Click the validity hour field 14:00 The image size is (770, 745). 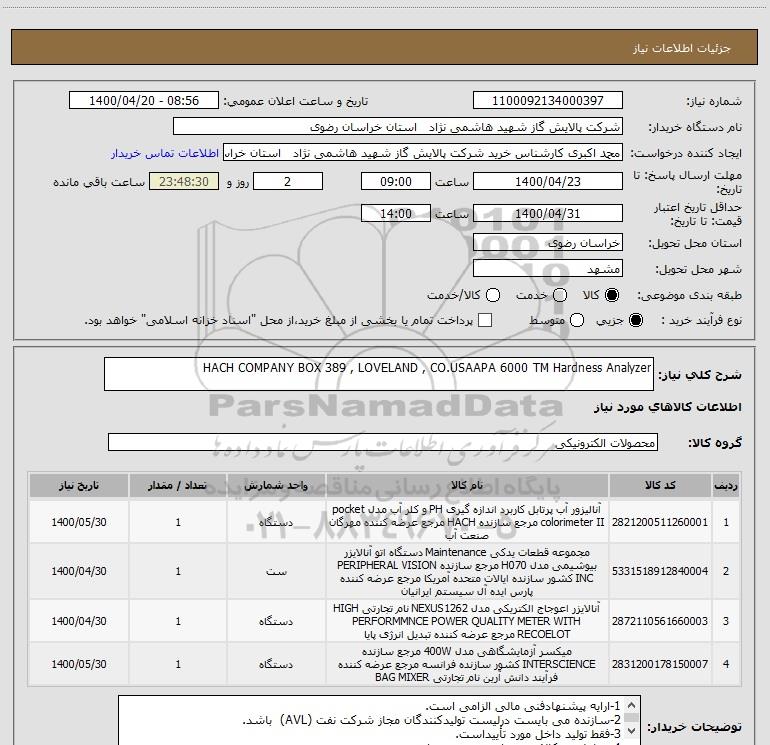coord(396,213)
